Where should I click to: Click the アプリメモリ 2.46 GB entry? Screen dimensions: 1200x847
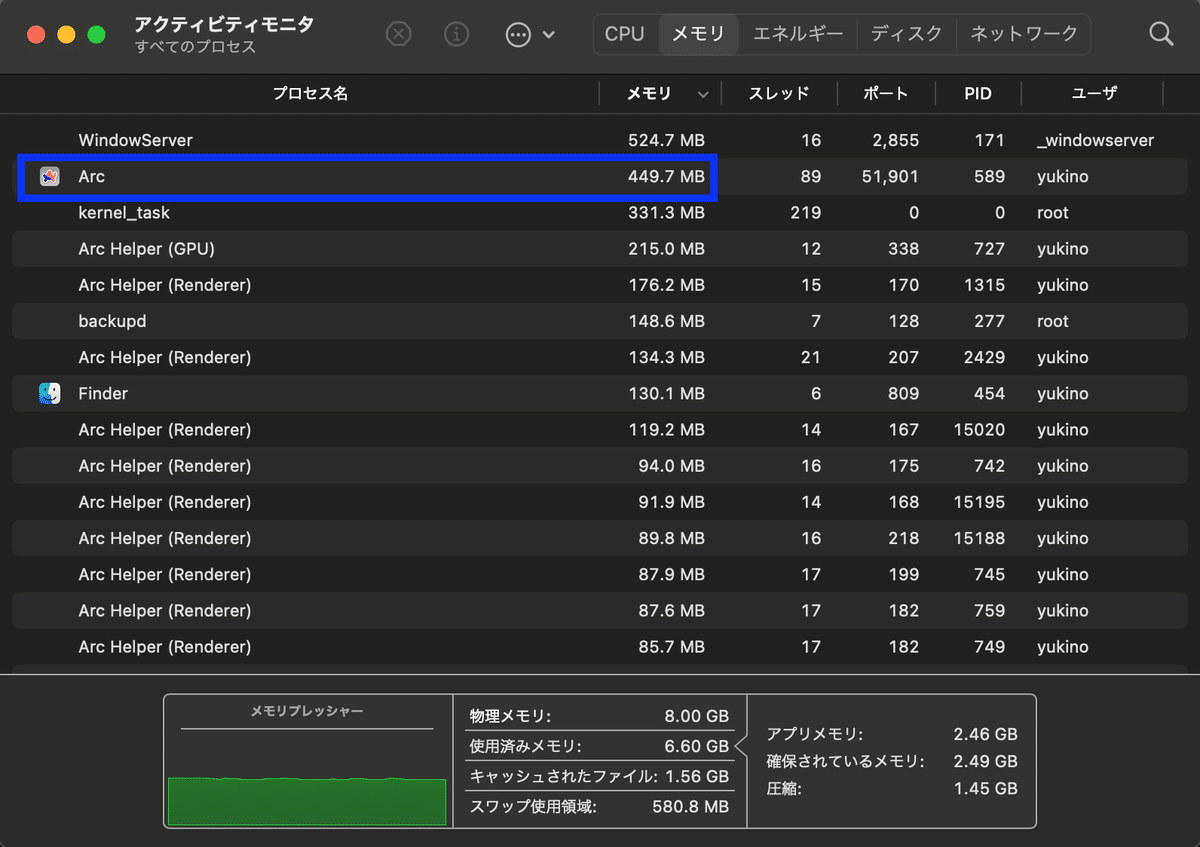coord(892,734)
